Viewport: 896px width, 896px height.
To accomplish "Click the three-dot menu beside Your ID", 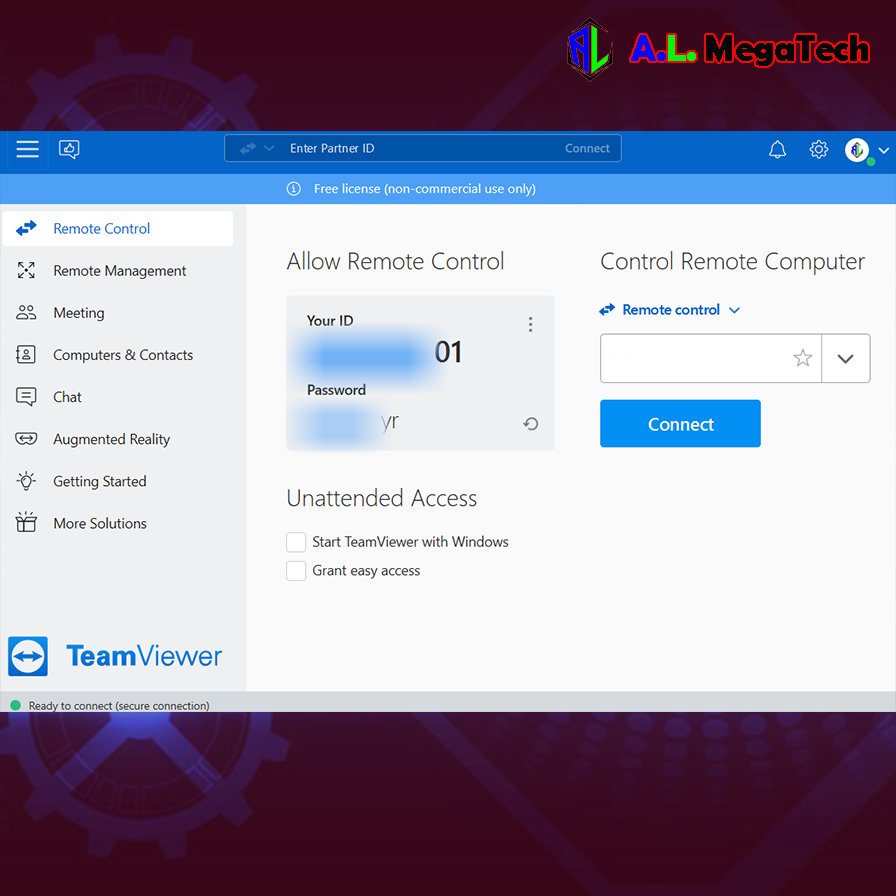I will point(530,324).
